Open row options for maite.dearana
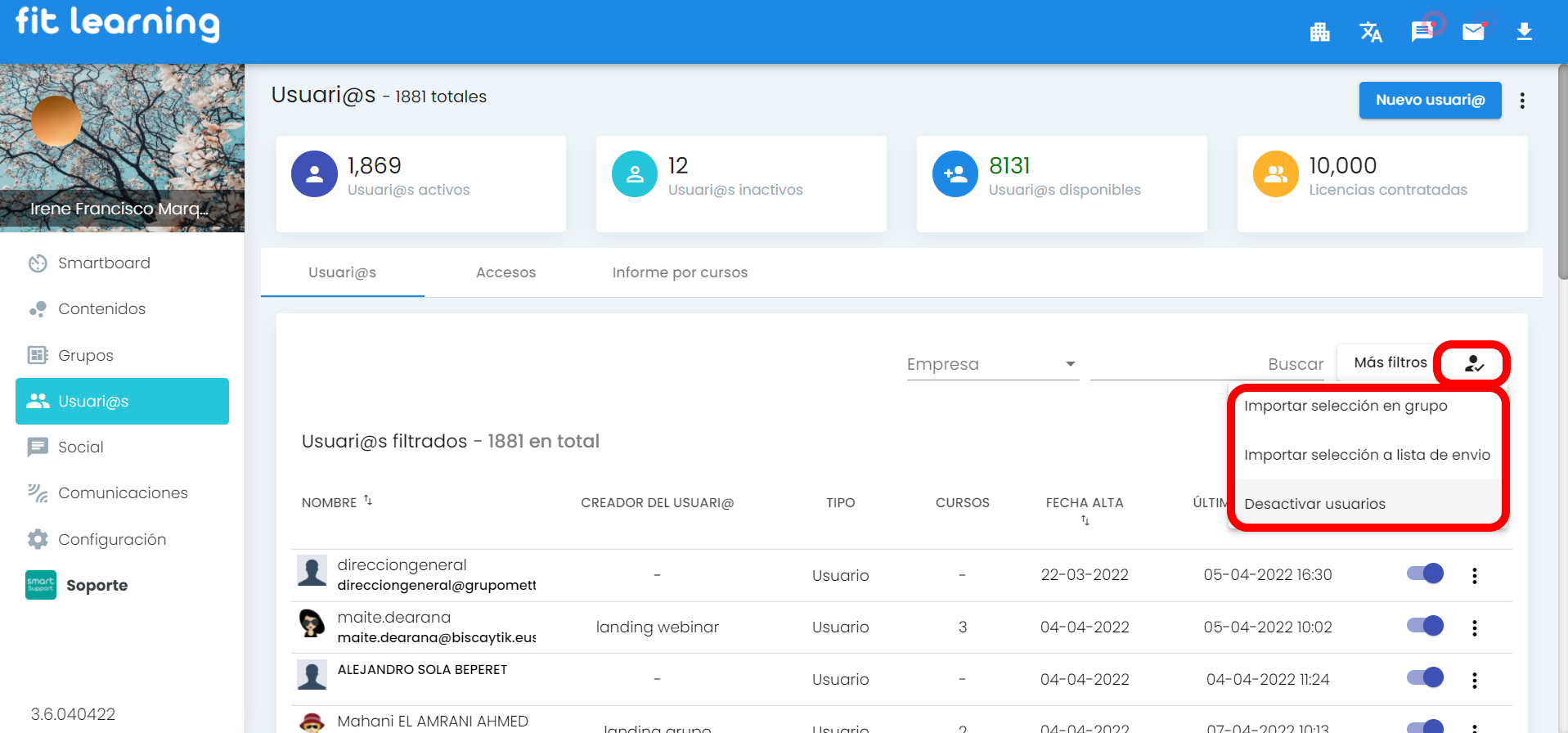 click(1474, 627)
